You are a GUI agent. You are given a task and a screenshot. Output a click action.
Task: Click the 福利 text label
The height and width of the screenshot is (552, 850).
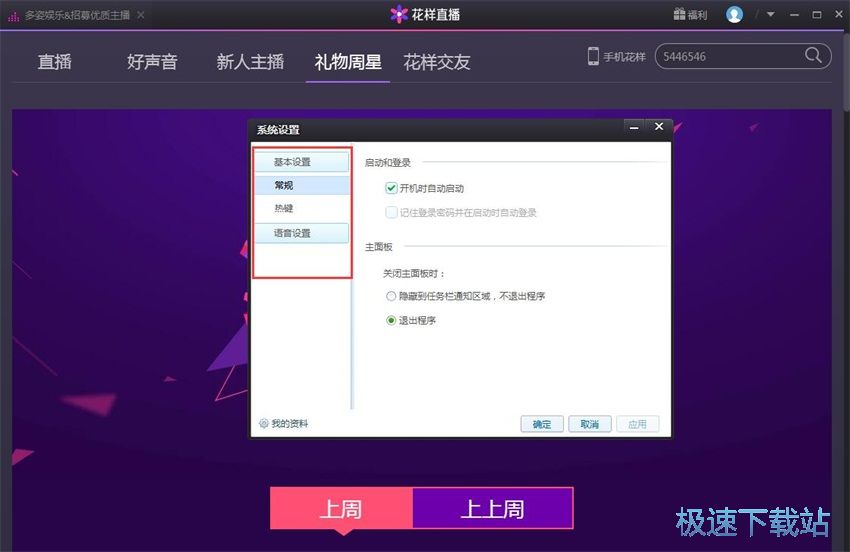698,15
